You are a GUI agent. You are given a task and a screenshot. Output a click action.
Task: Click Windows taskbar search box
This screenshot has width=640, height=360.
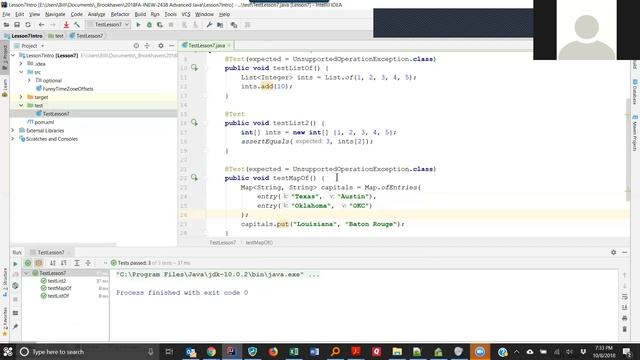(x=88, y=352)
